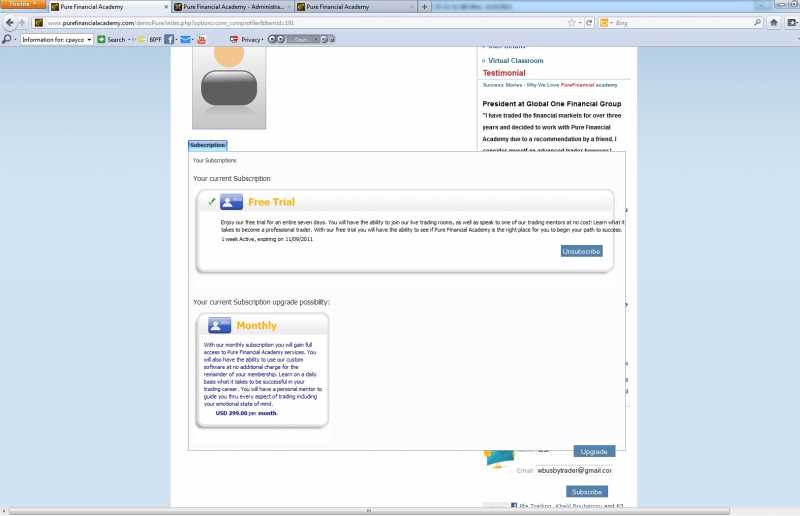Open the mail envelope toolbar icon

point(185,39)
